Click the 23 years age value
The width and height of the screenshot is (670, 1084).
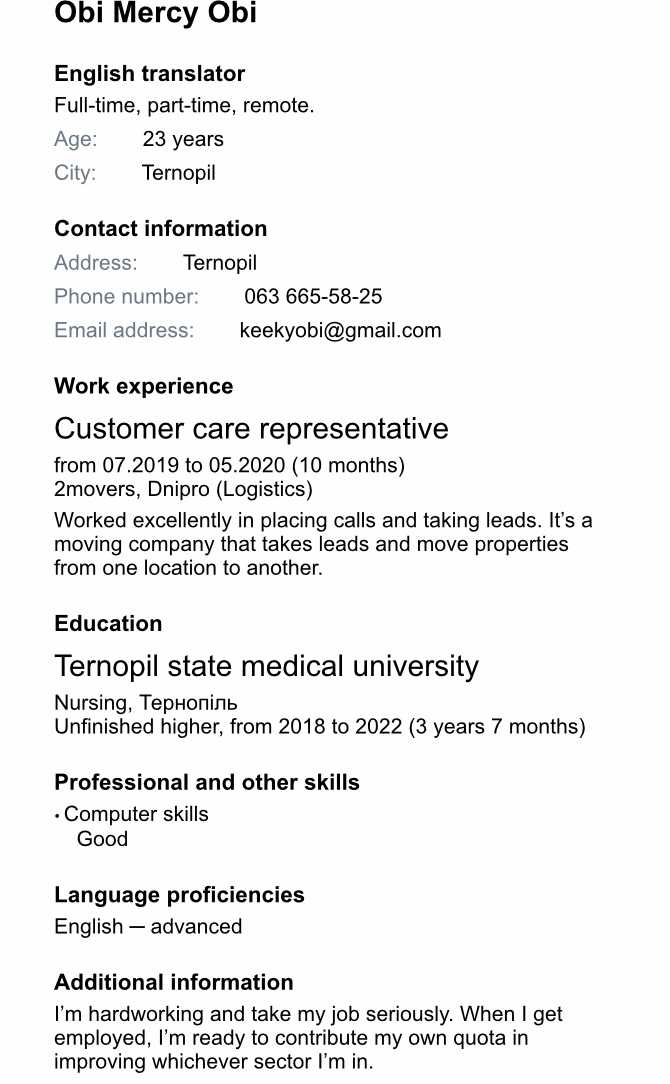[x=183, y=139]
